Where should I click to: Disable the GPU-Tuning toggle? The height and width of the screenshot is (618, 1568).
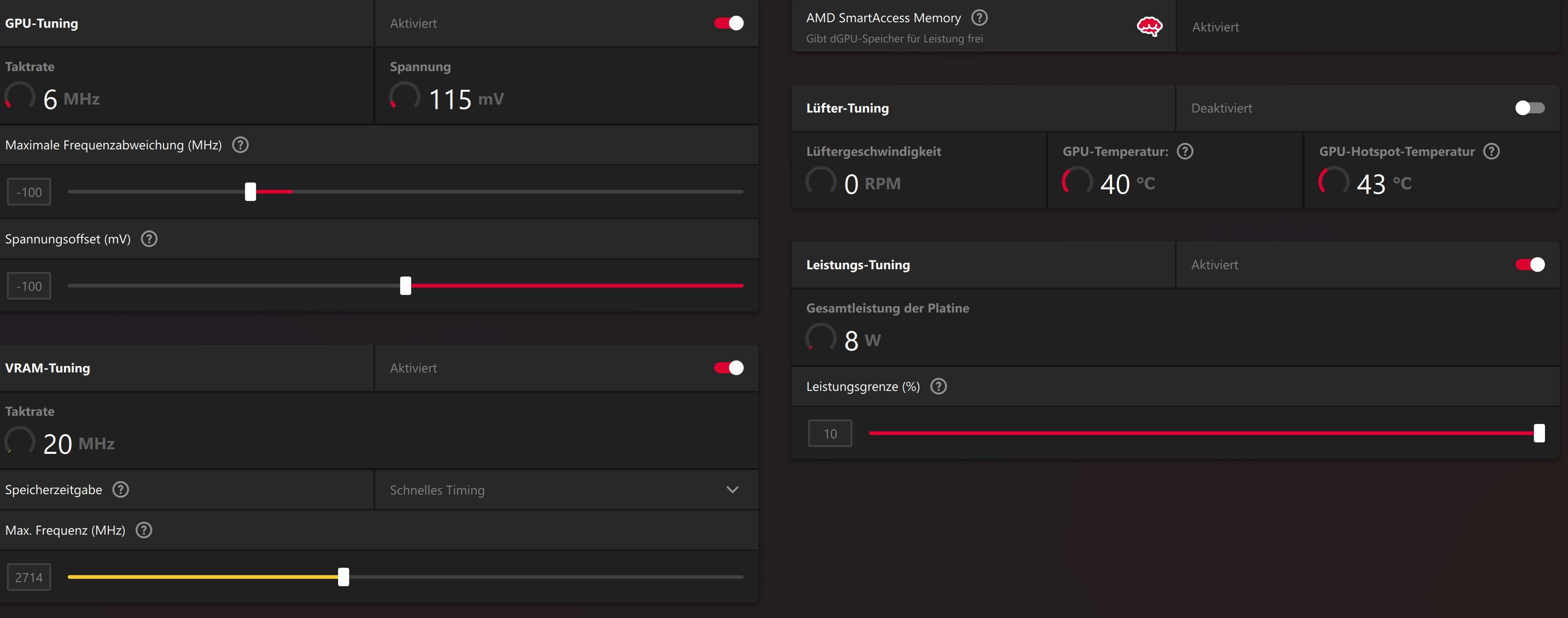[729, 23]
